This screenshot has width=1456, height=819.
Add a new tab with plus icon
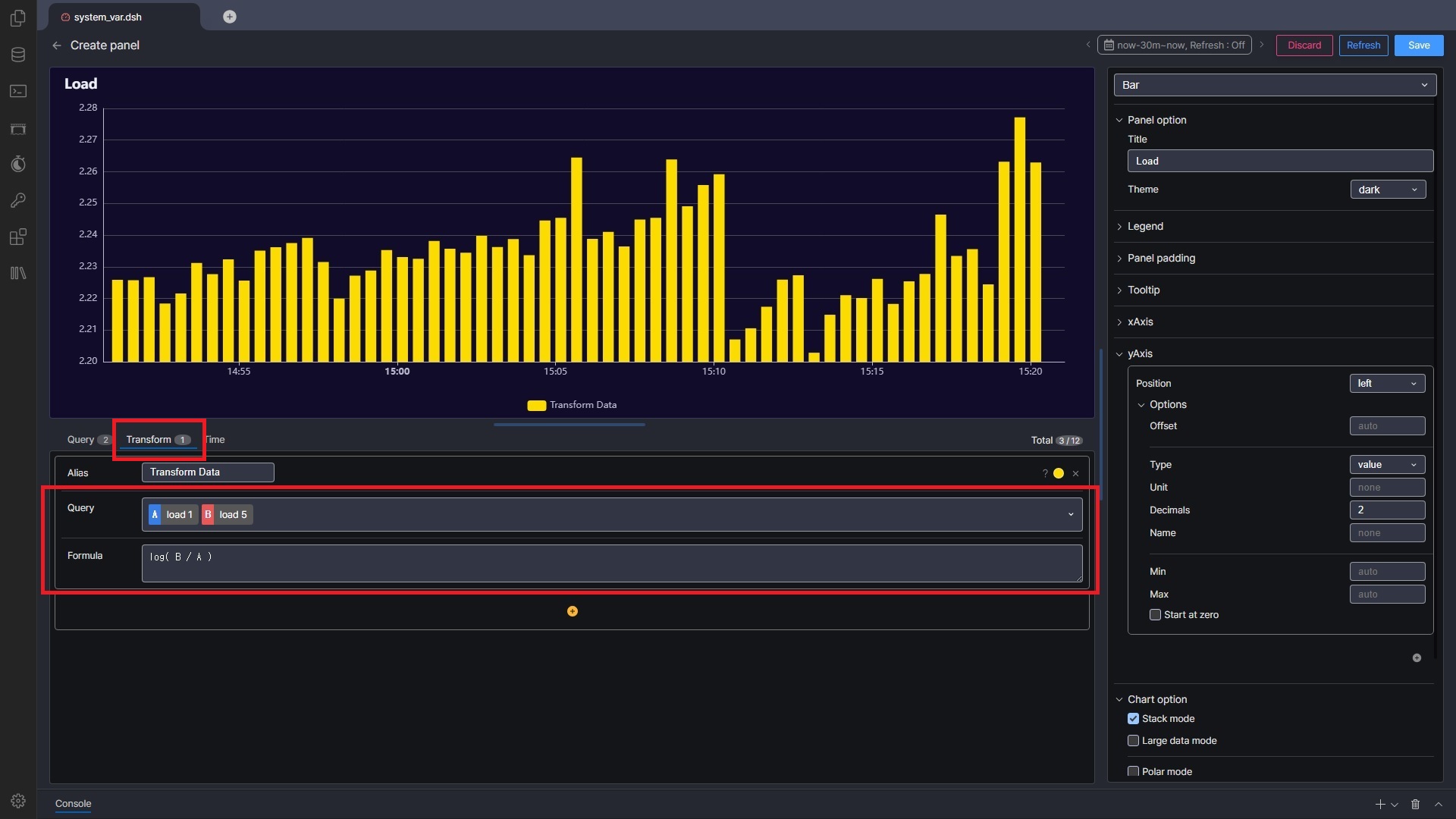point(230,17)
